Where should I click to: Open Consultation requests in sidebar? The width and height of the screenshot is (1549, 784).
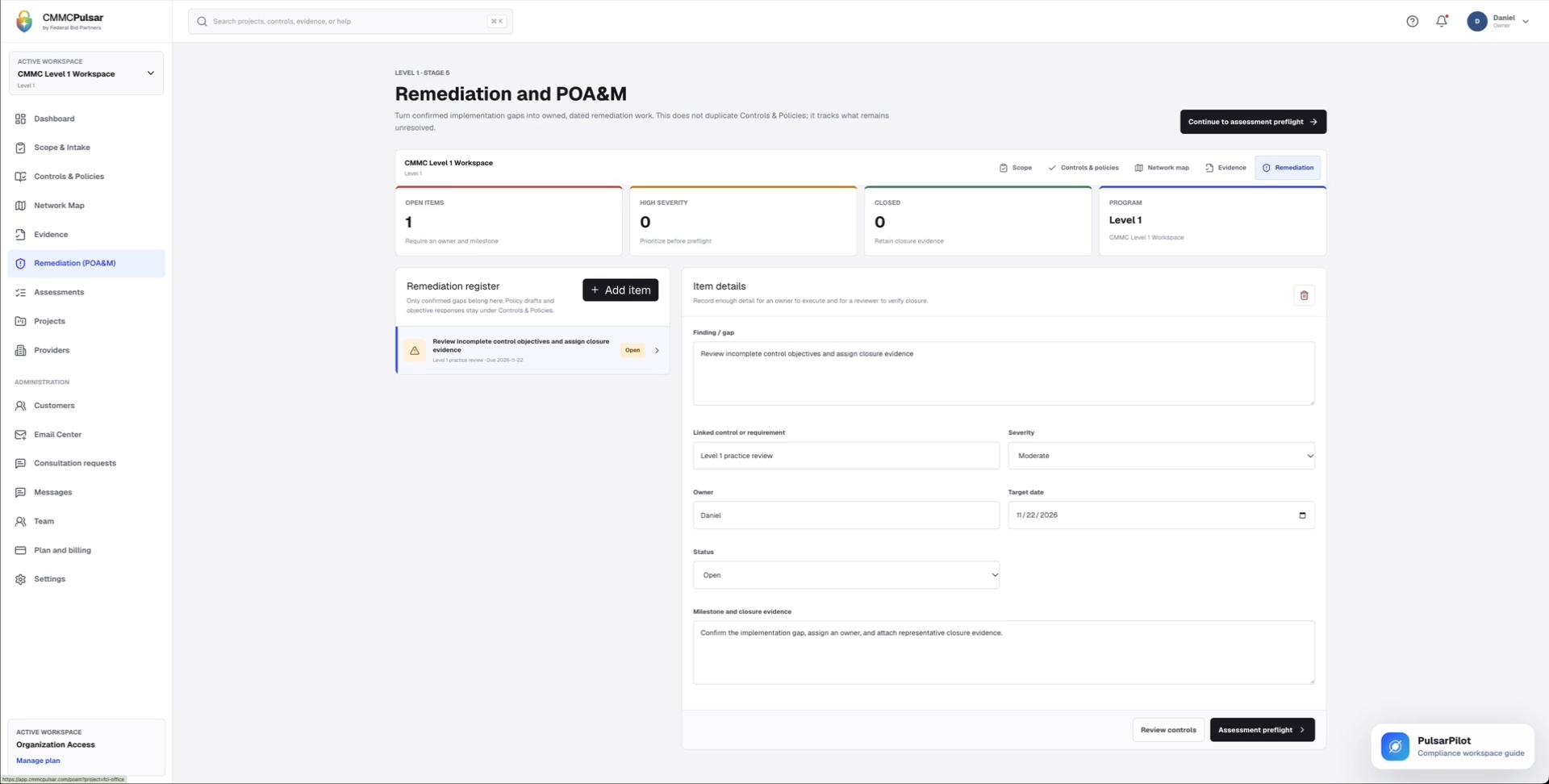[x=86, y=464]
